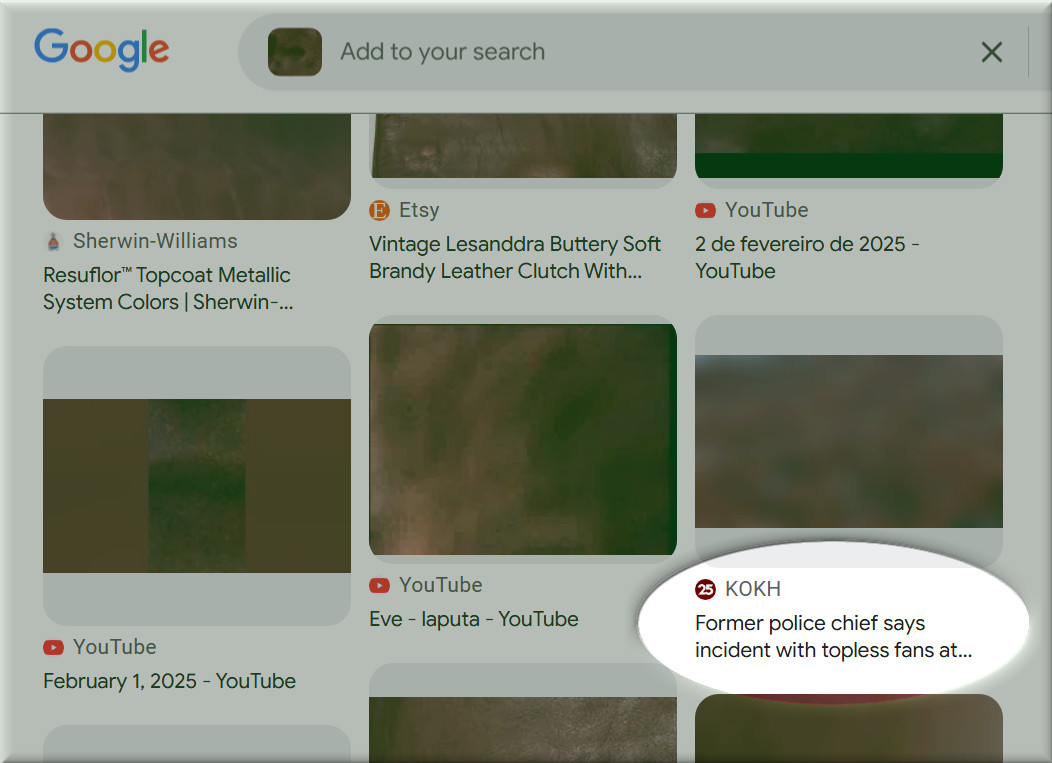Clear search with the X icon

coord(991,52)
